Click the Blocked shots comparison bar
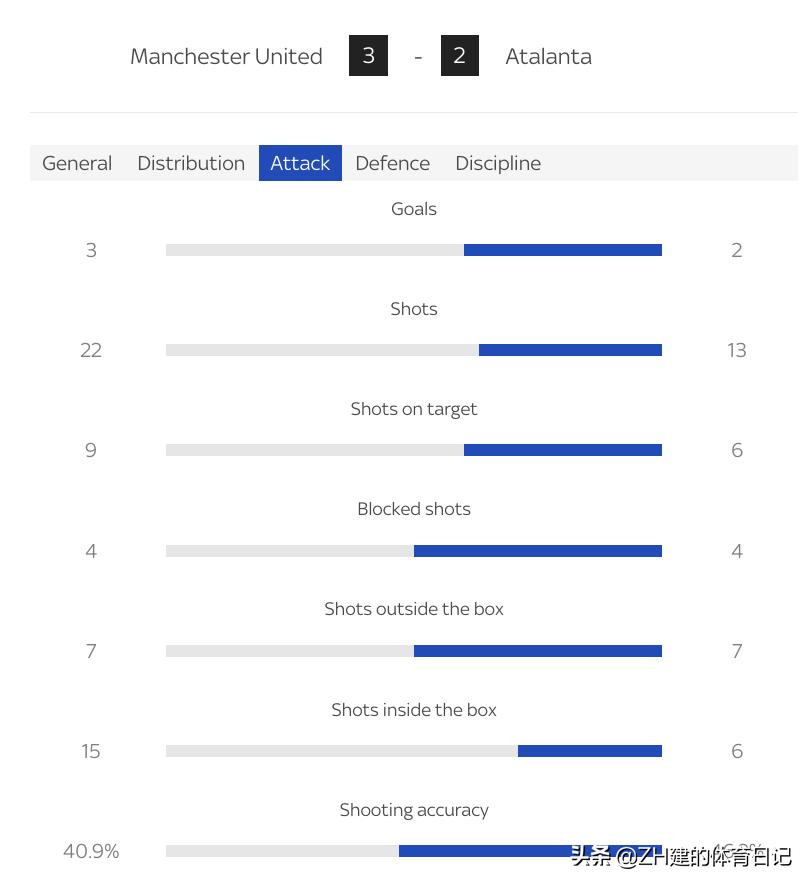The height and width of the screenshot is (886, 810). [x=414, y=551]
